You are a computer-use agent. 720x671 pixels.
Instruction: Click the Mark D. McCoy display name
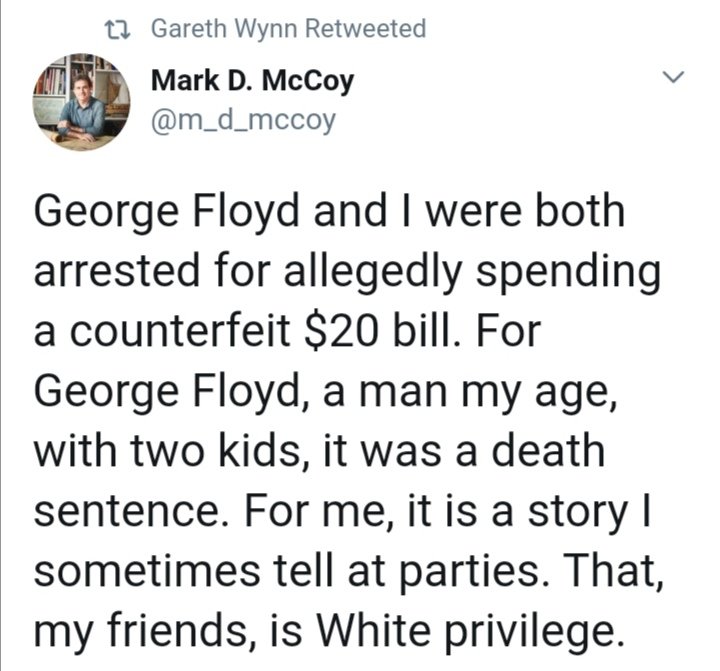click(251, 81)
